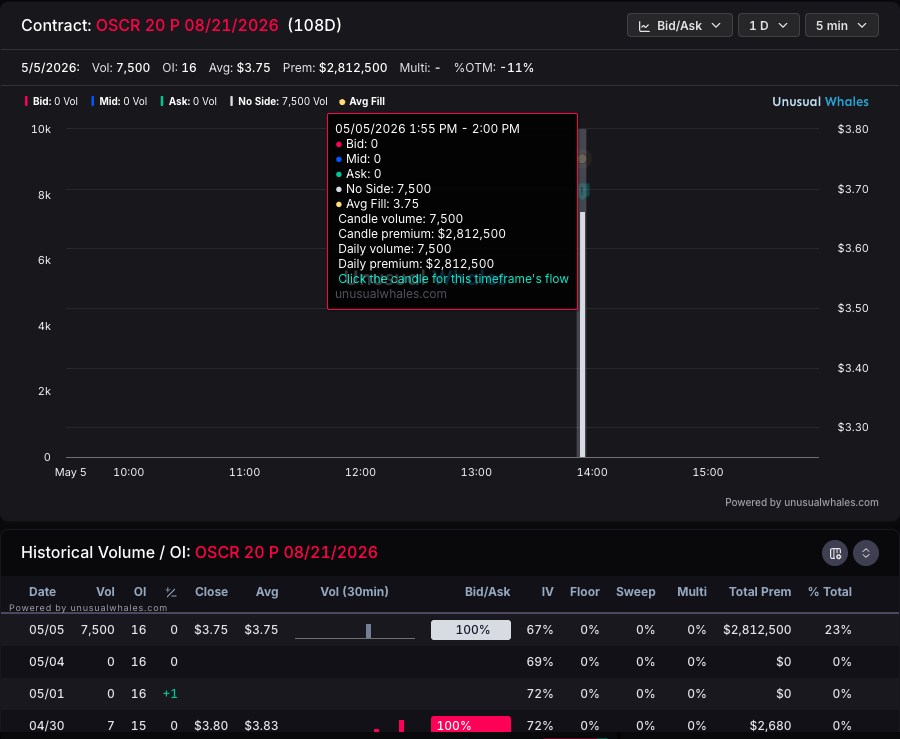Screen dimensions: 900x739
Task: Sort table by IV column
Action: (x=548, y=592)
